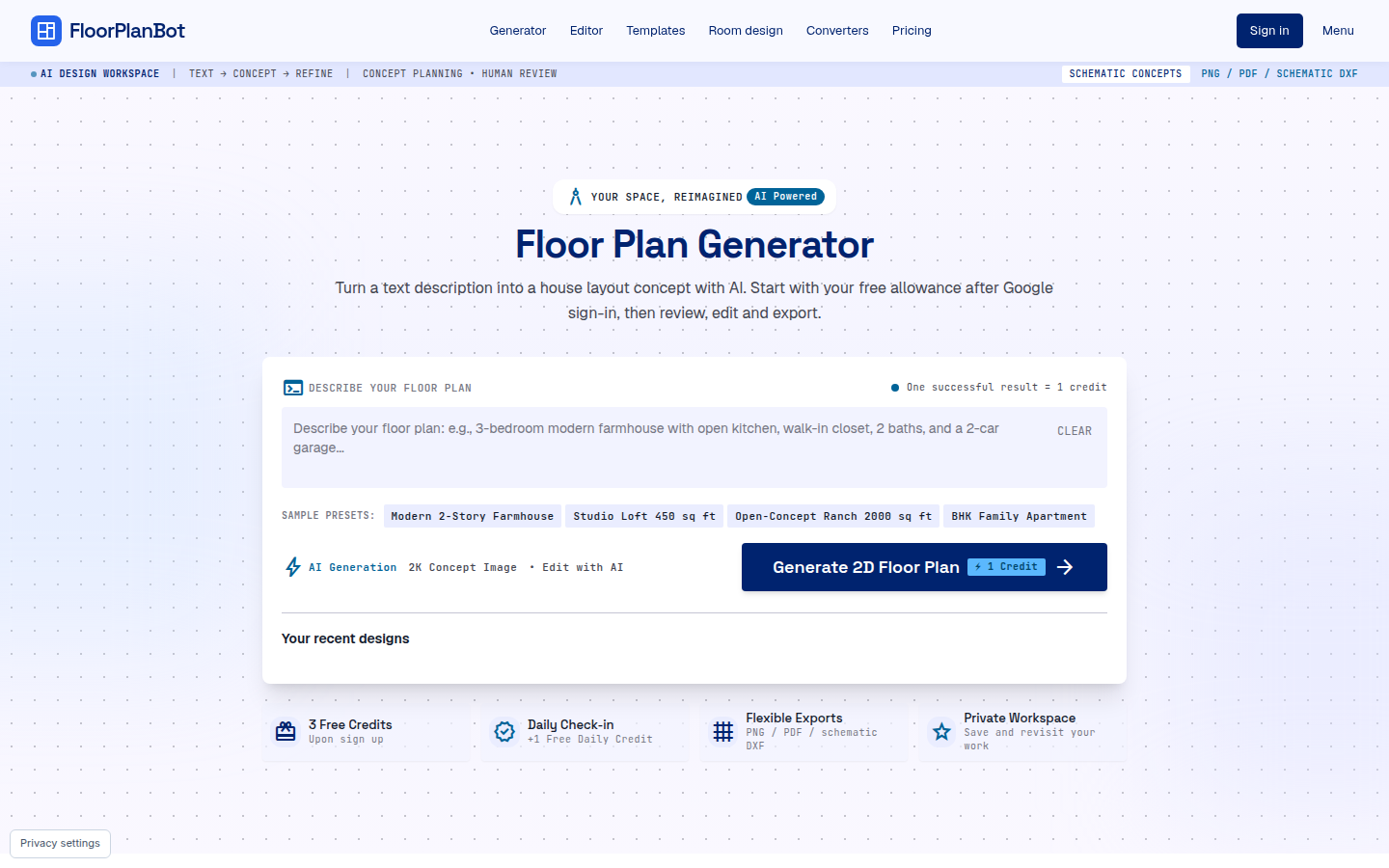This screenshot has height=868, width=1389.
Task: Click the Sign in button
Action: click(x=1269, y=31)
